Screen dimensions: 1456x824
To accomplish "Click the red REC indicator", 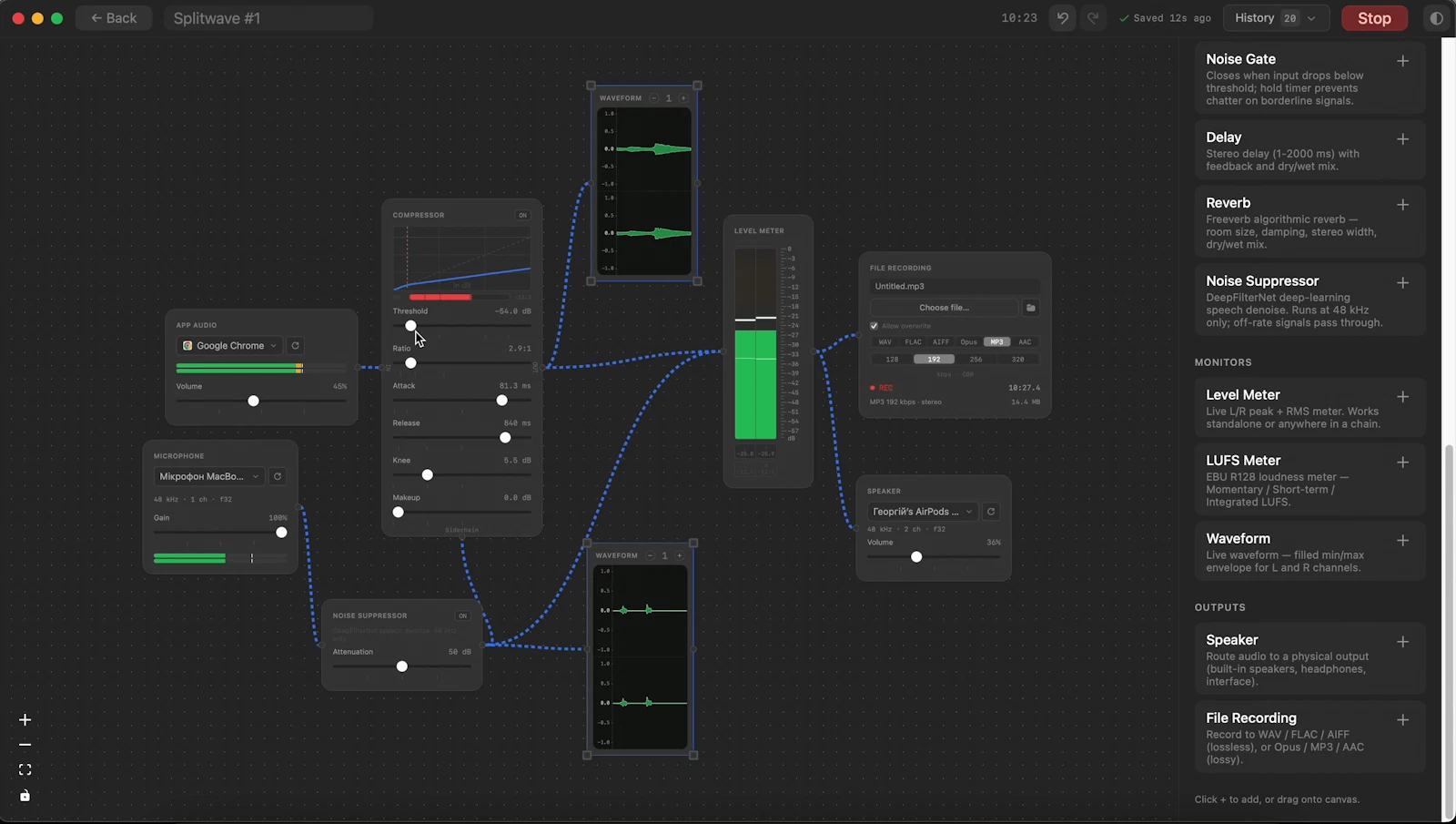I will coord(881,388).
